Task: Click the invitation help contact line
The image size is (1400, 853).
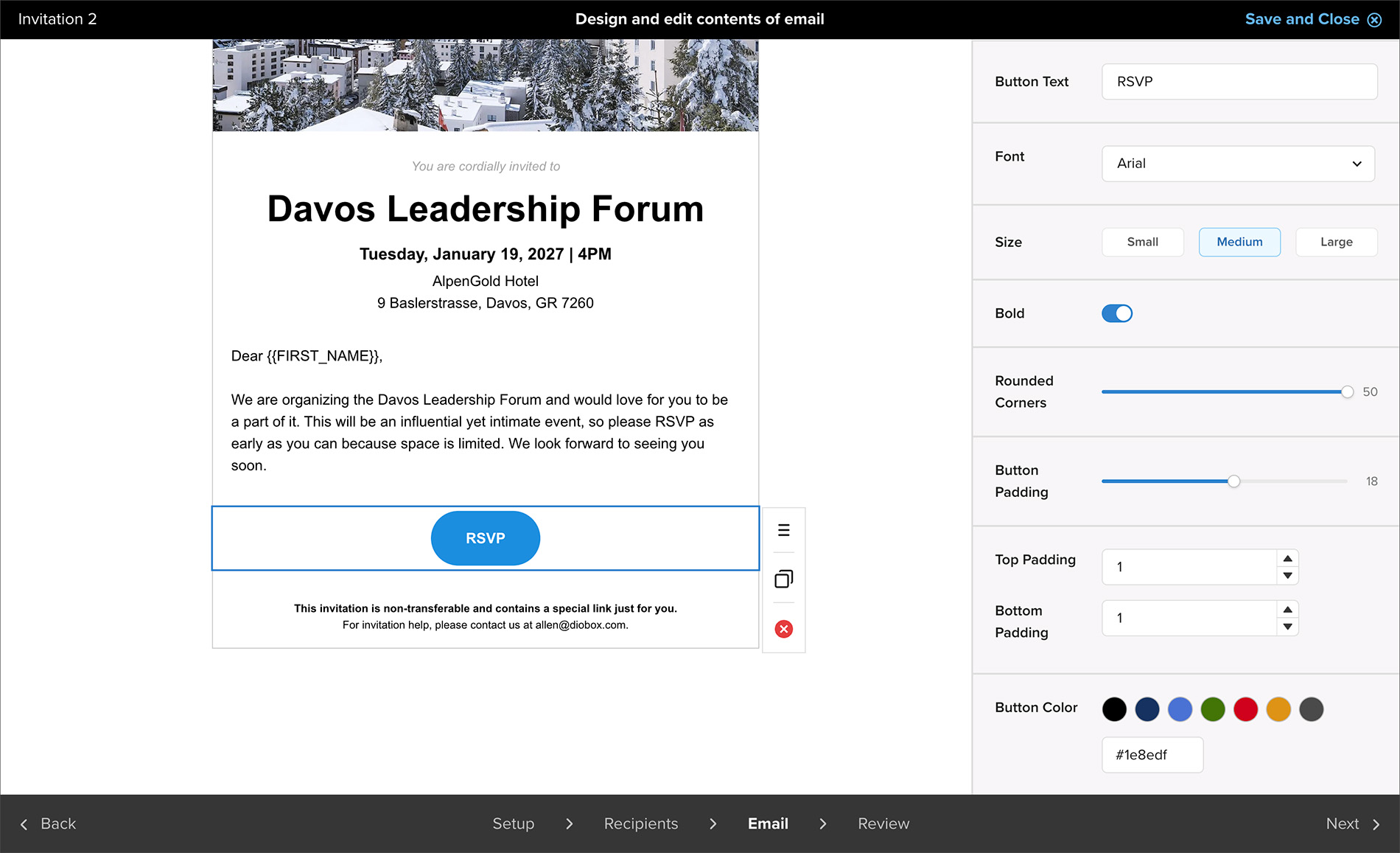Action: tap(486, 625)
